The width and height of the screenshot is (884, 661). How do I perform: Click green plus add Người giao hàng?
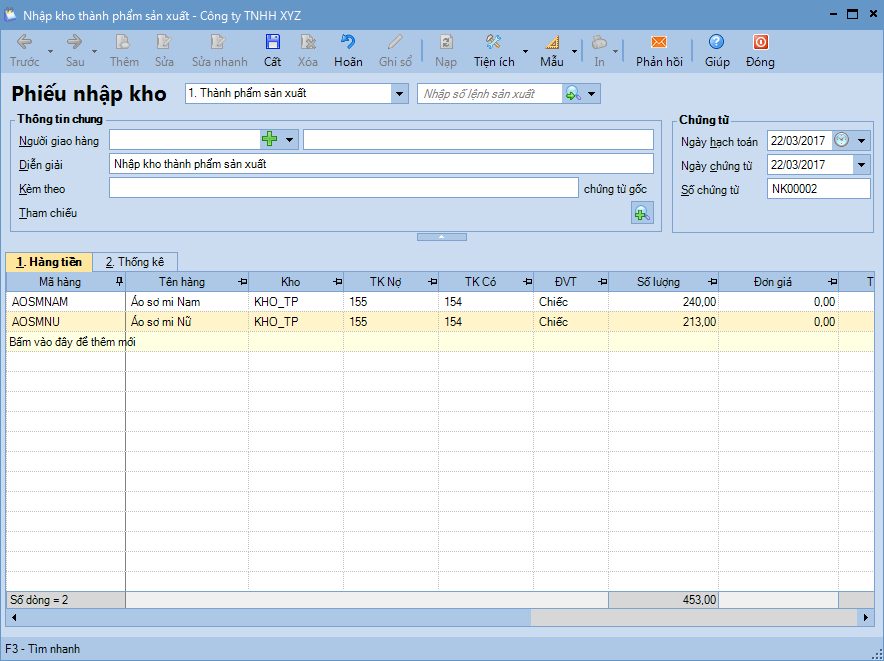tap(270, 139)
